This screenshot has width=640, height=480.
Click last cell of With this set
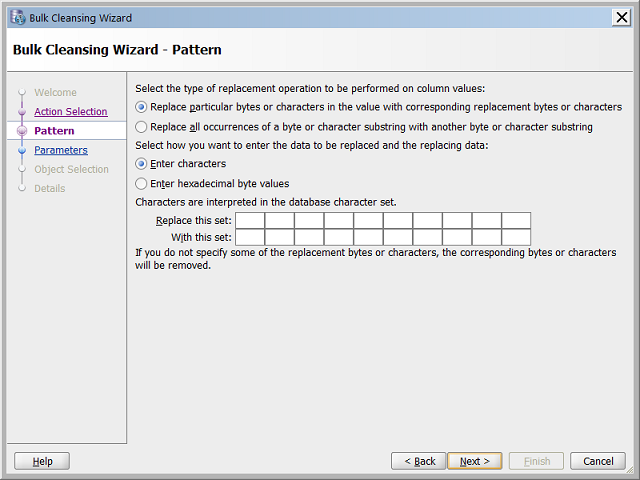click(516, 237)
